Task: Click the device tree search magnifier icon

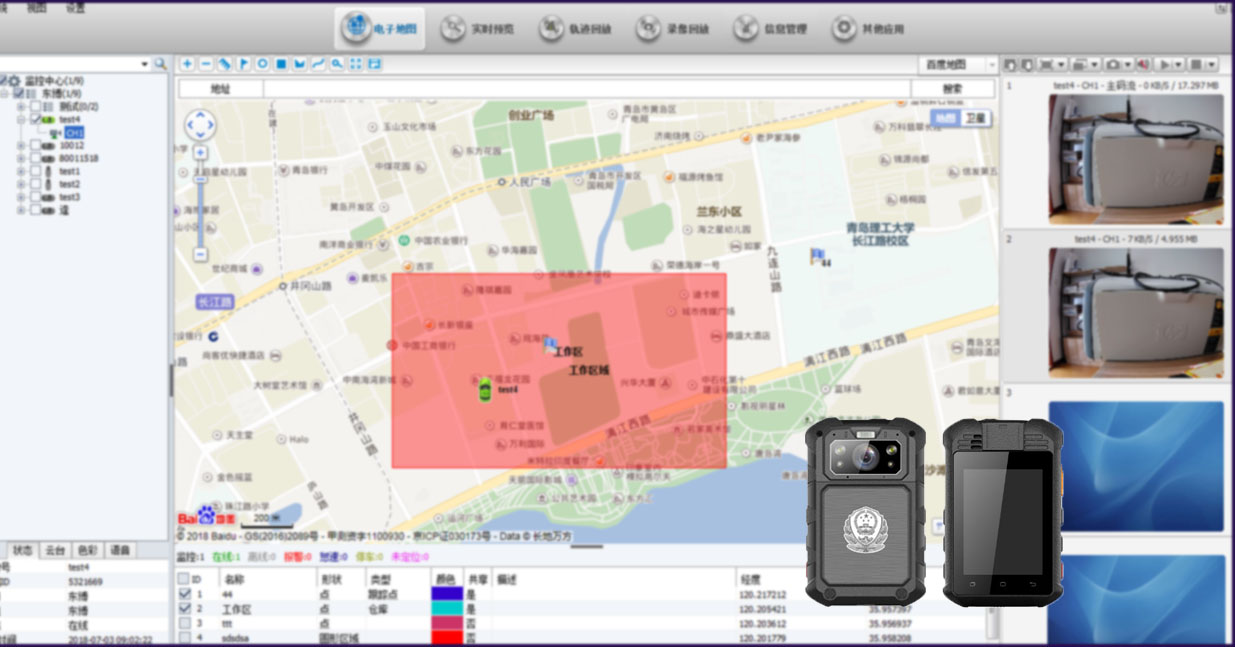Action: pyautogui.click(x=160, y=64)
